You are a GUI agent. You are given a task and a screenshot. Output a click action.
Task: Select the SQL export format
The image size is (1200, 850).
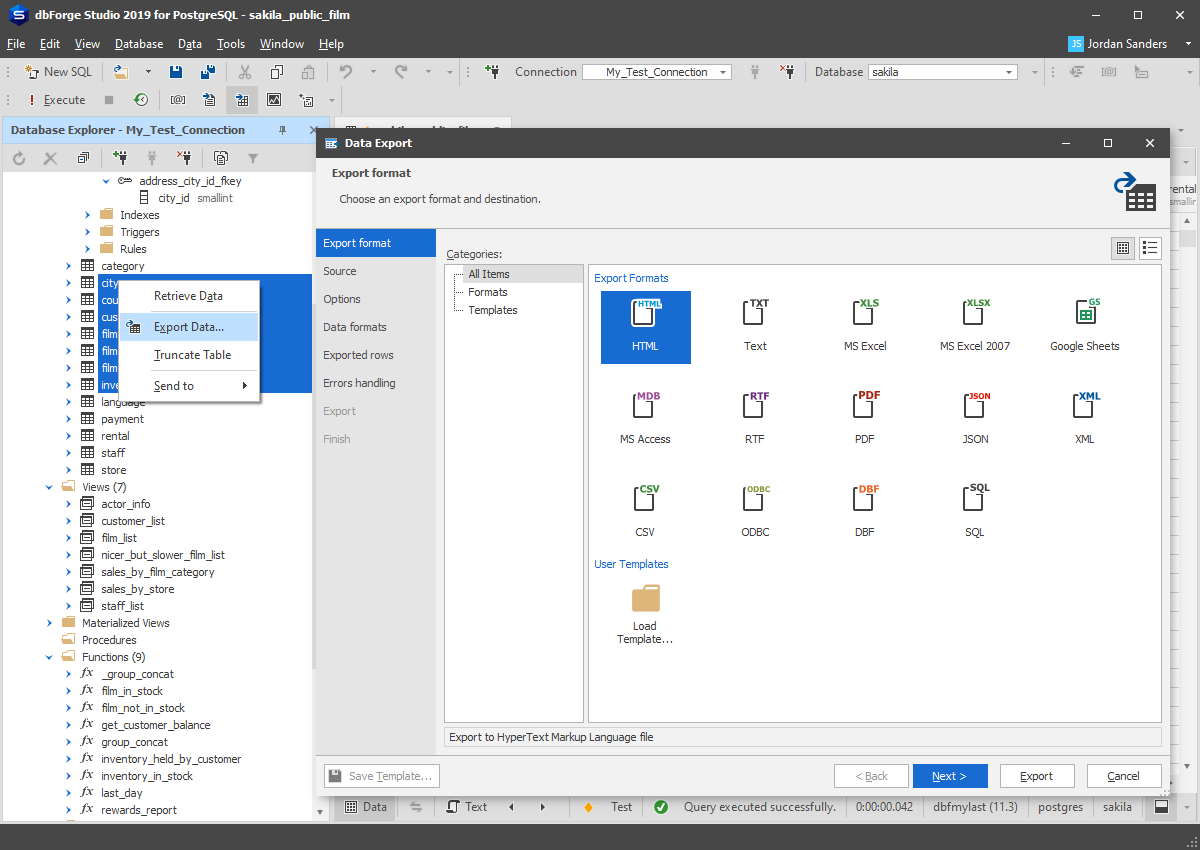click(975, 513)
